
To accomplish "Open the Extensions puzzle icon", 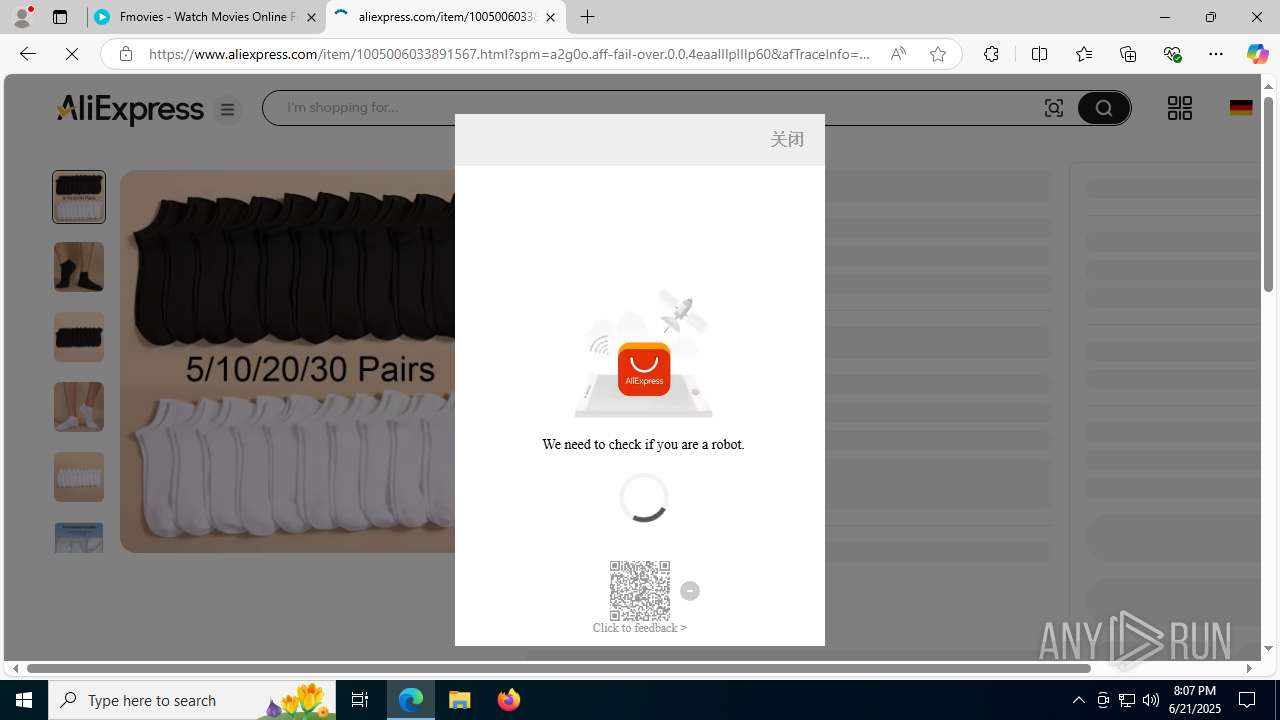I will pyautogui.click(x=991, y=54).
